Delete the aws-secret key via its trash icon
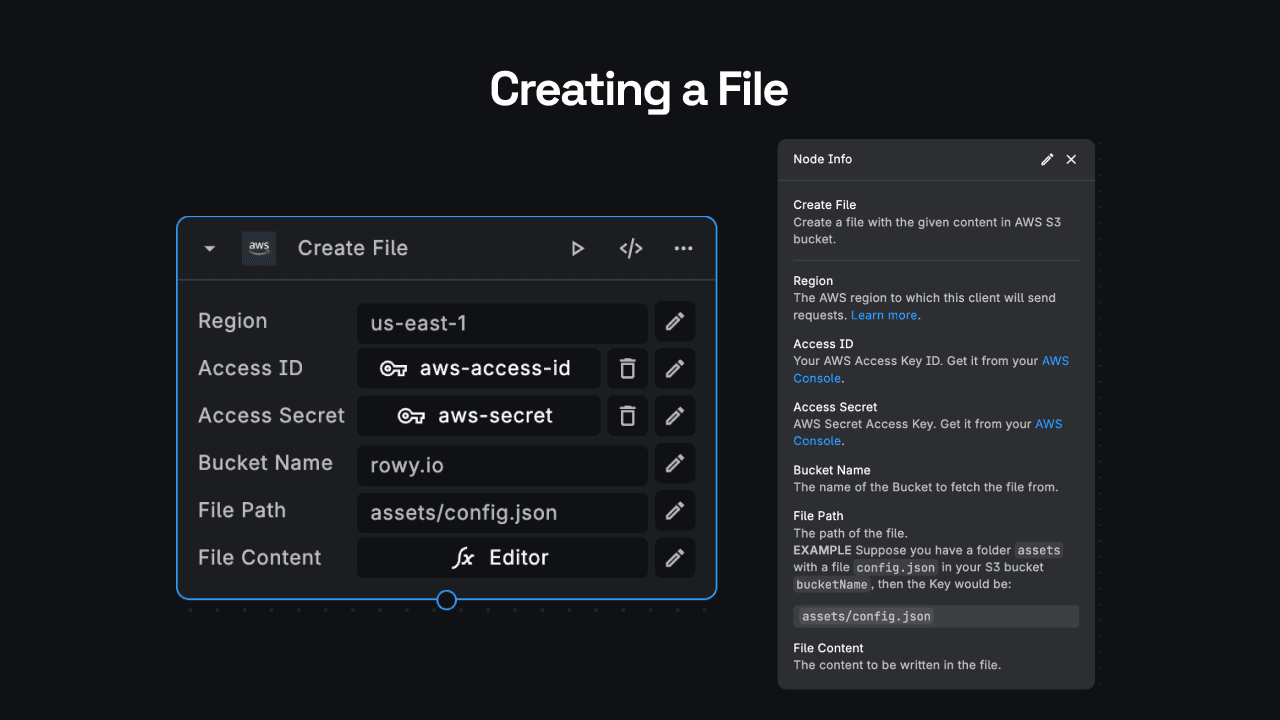This screenshot has height=720, width=1280. pyautogui.click(x=627, y=415)
